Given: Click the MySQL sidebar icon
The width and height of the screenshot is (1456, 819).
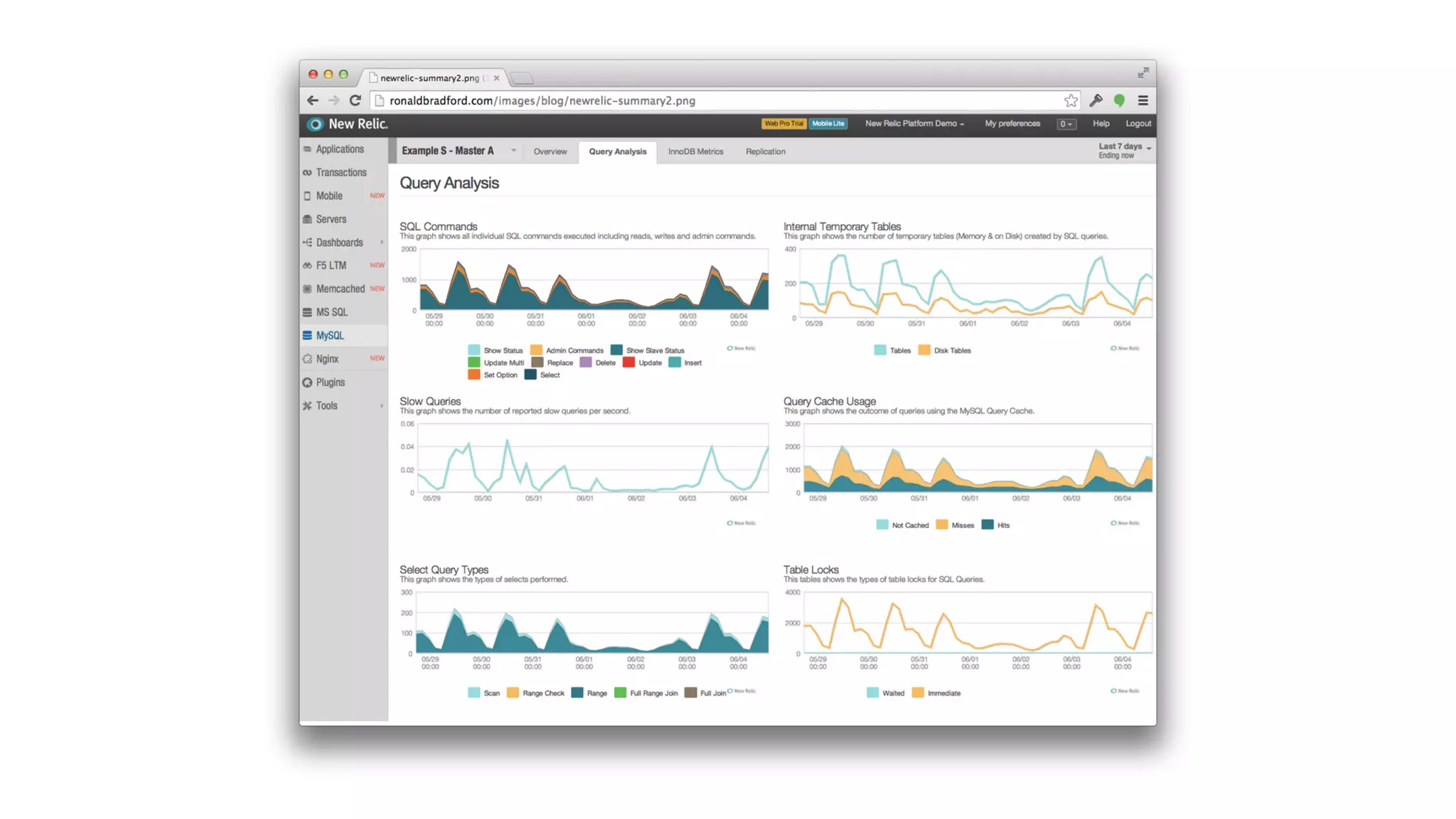Looking at the screenshot, I should 307,336.
